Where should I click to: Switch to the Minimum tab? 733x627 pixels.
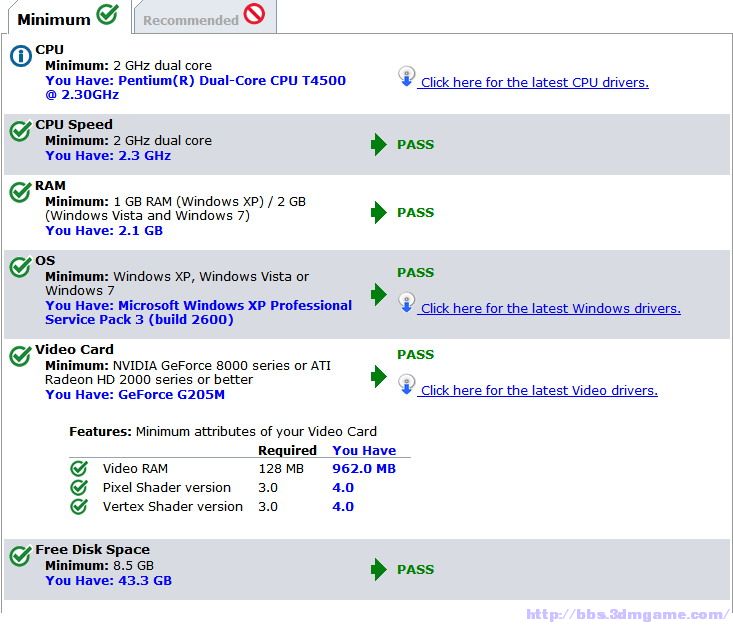coord(68,17)
